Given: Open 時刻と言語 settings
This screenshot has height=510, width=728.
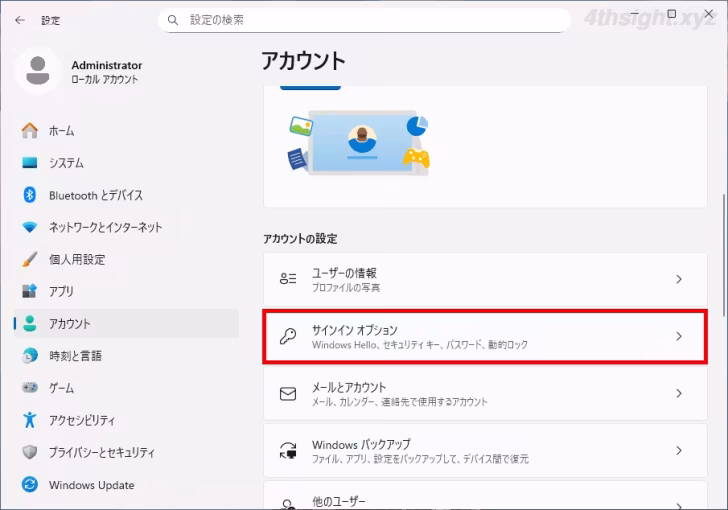Looking at the screenshot, I should pos(126,356).
